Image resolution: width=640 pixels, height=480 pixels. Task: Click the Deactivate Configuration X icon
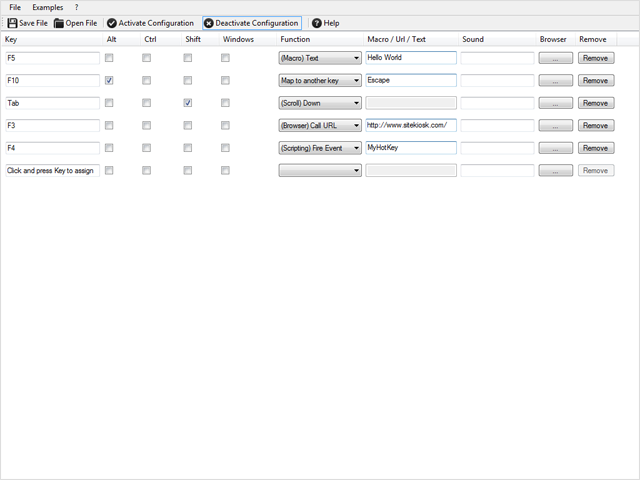coord(208,23)
